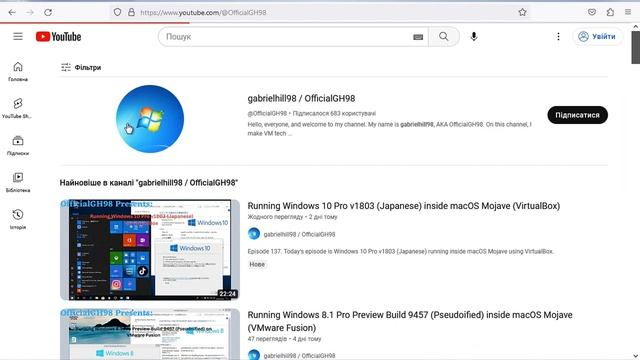Open the YouTube guide hamburger menu
640x360 pixels.
pyautogui.click(x=18, y=36)
